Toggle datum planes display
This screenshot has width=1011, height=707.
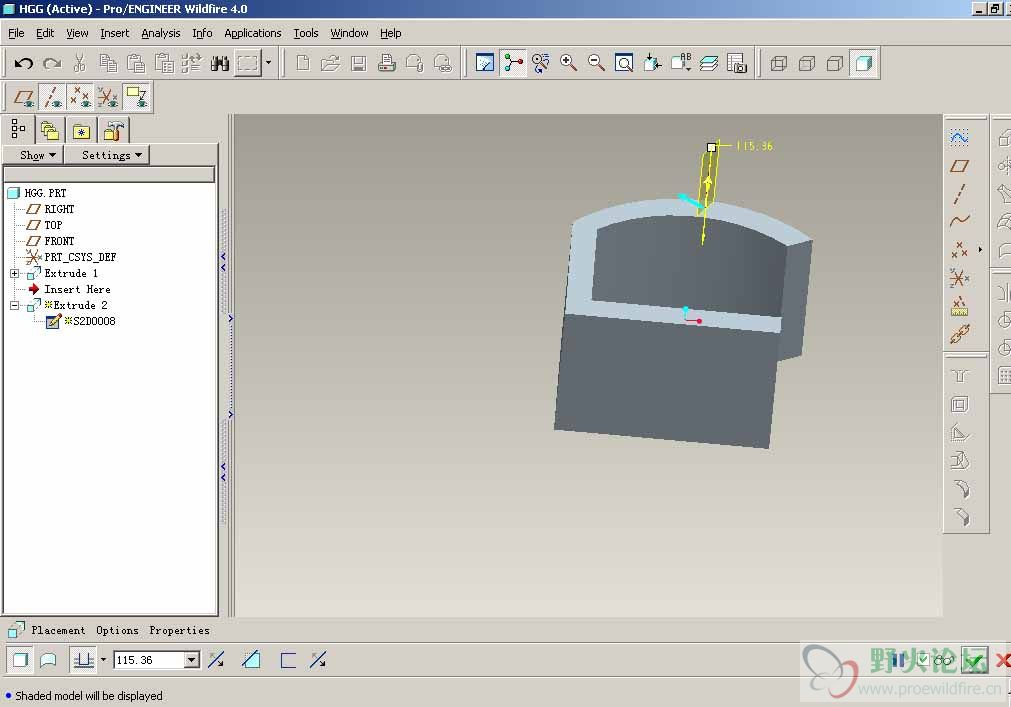tap(25, 97)
